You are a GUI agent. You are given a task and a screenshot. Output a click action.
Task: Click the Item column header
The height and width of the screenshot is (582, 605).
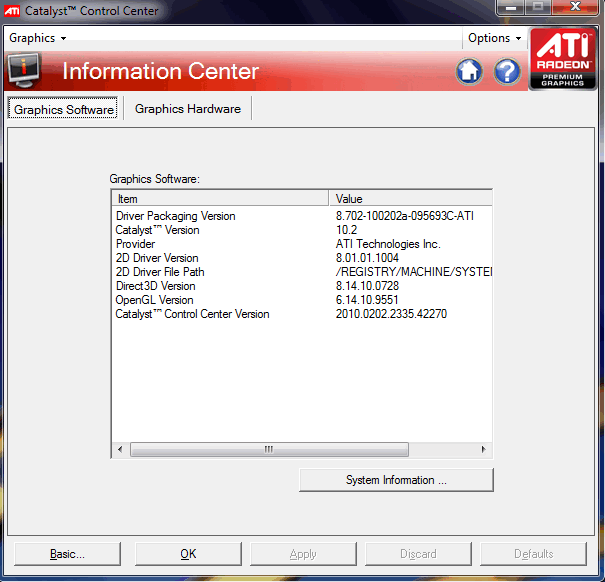(220, 198)
